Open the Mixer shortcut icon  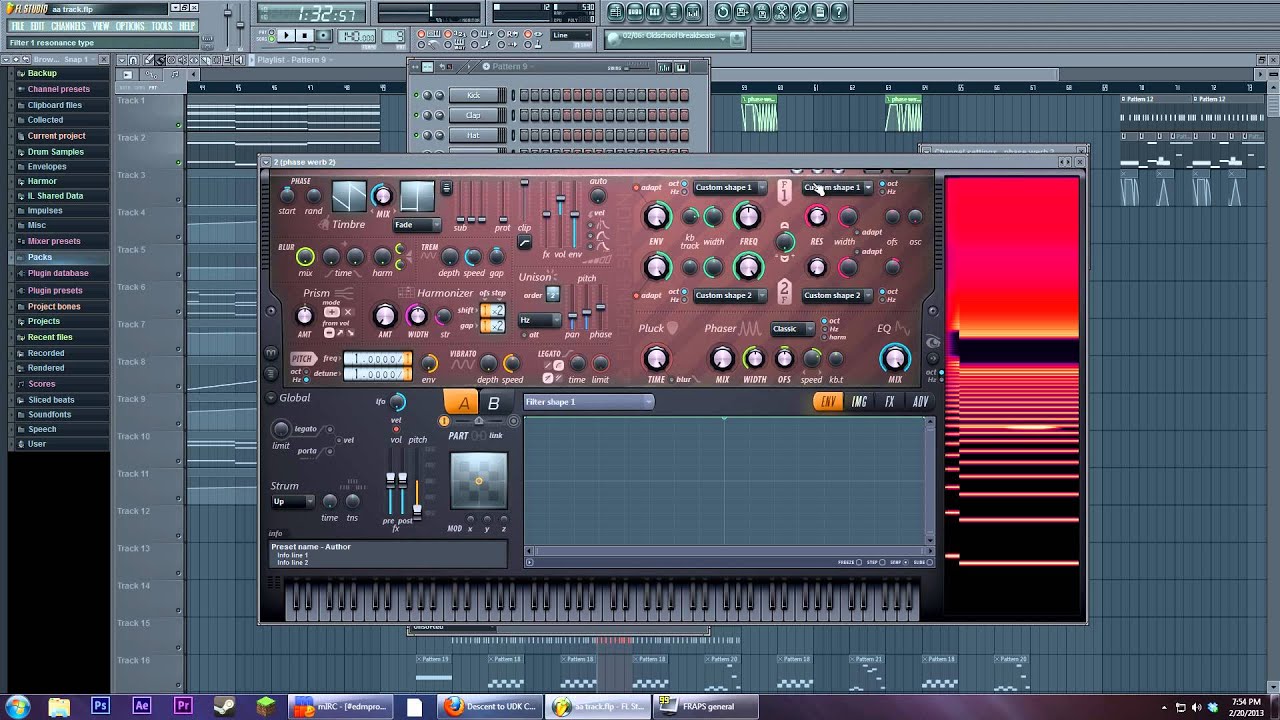point(693,12)
